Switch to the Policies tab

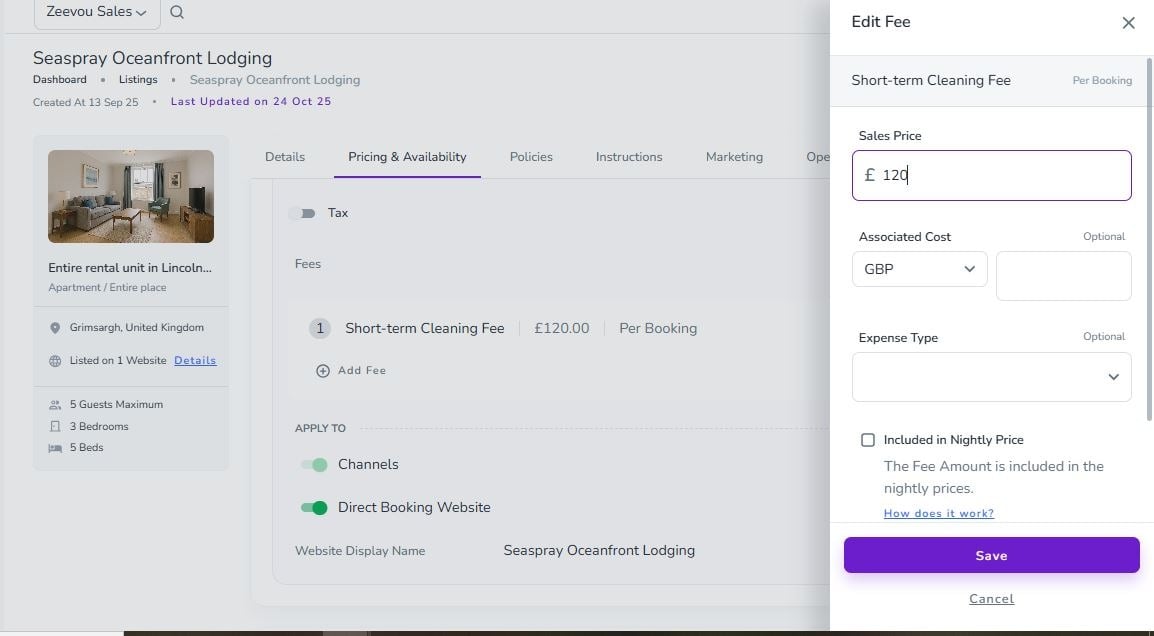pos(531,157)
